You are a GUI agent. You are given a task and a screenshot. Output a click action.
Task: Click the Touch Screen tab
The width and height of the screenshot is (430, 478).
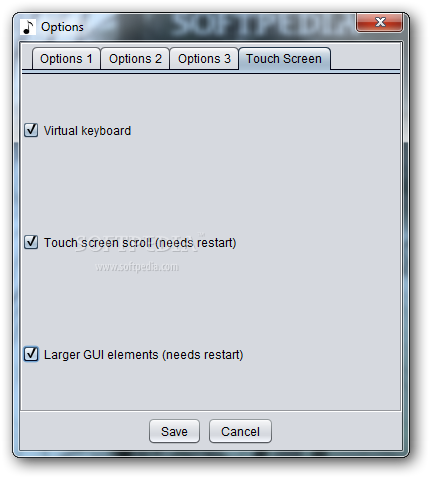(x=284, y=59)
